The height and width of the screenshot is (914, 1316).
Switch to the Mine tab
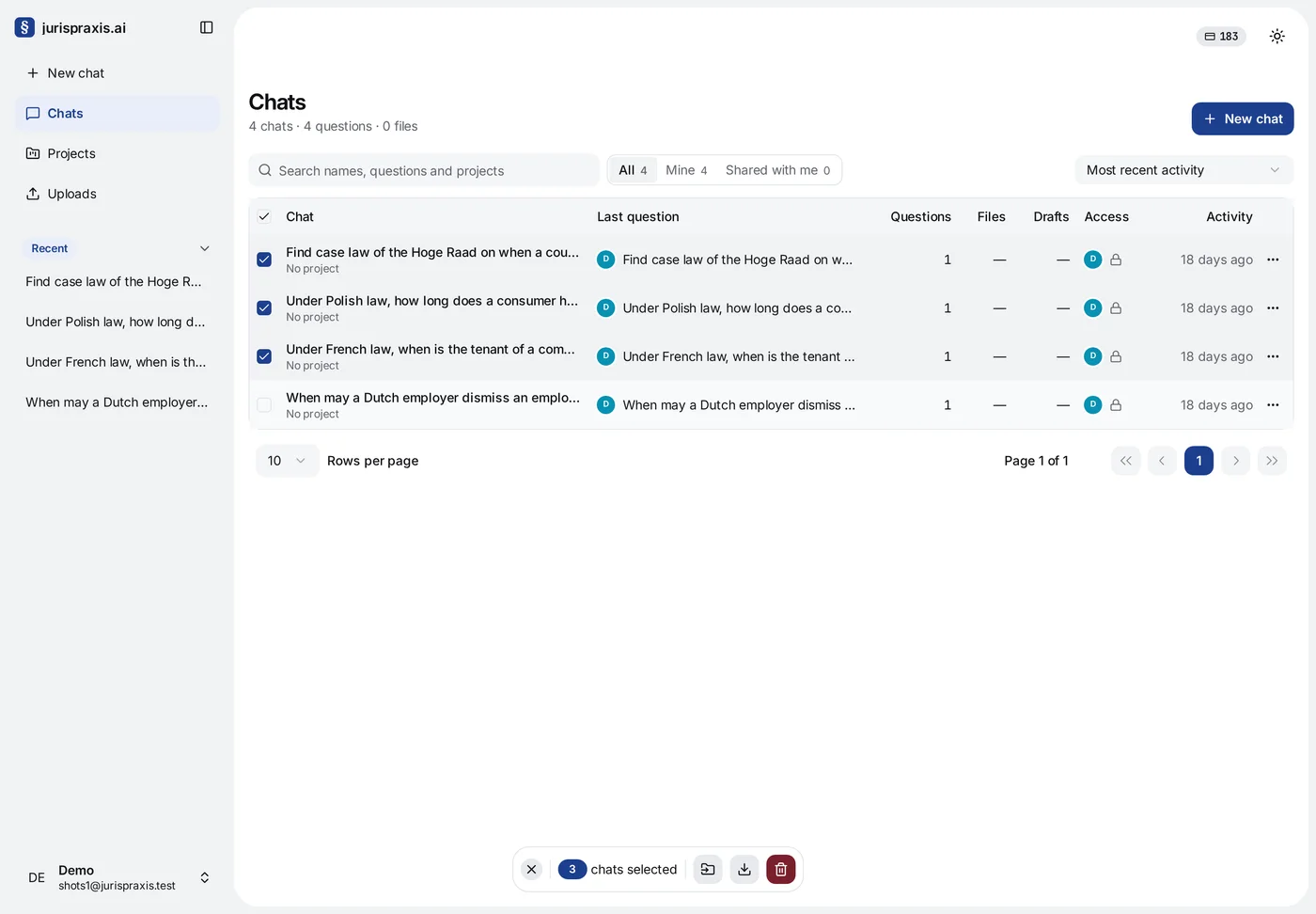coord(686,170)
